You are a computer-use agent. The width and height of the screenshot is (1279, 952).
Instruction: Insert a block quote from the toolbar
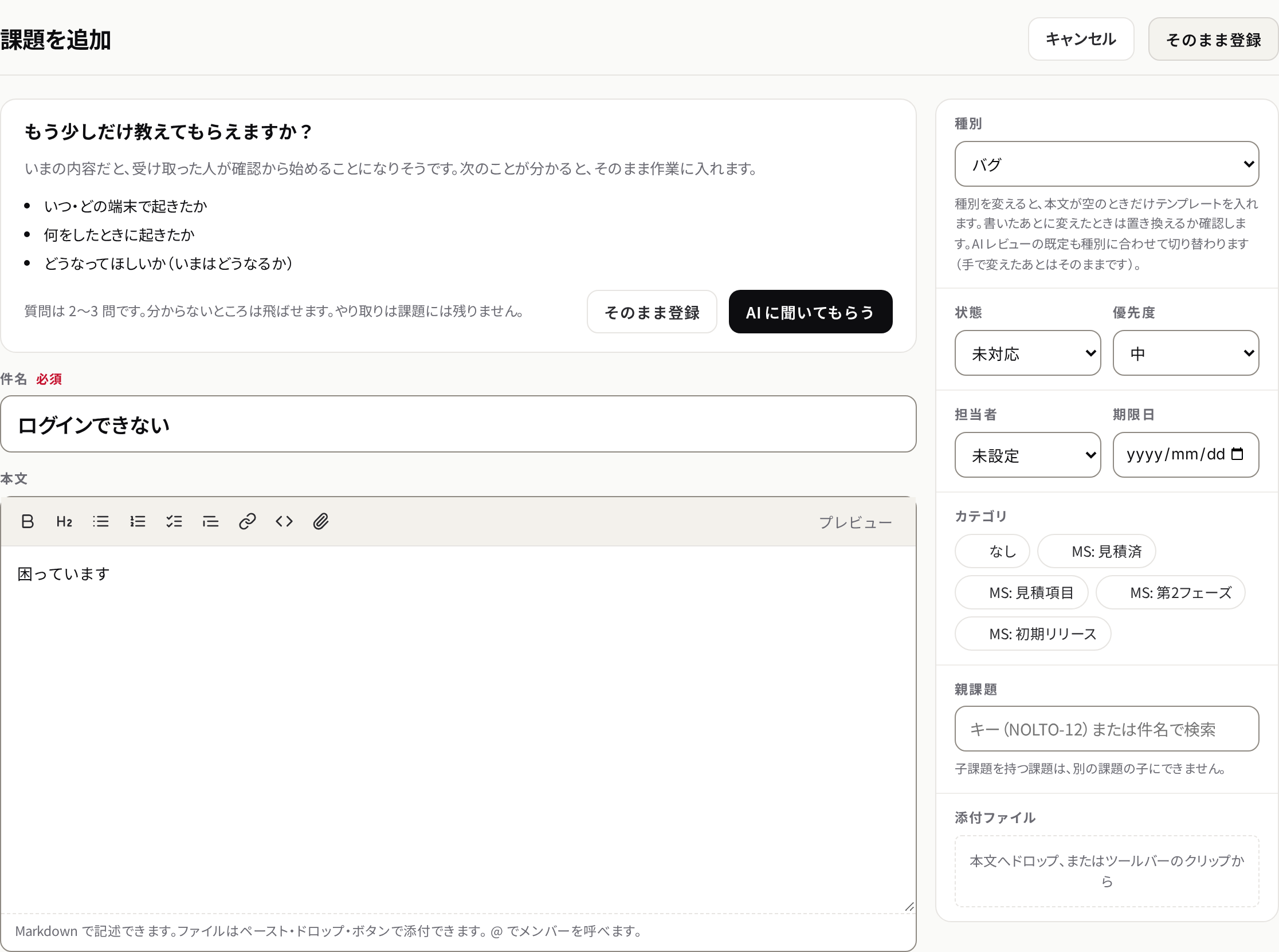(x=210, y=521)
